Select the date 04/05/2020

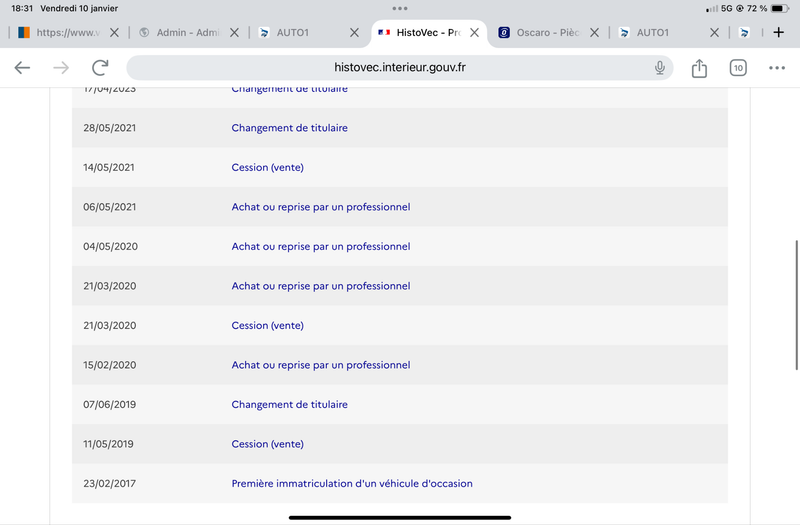click(110, 246)
